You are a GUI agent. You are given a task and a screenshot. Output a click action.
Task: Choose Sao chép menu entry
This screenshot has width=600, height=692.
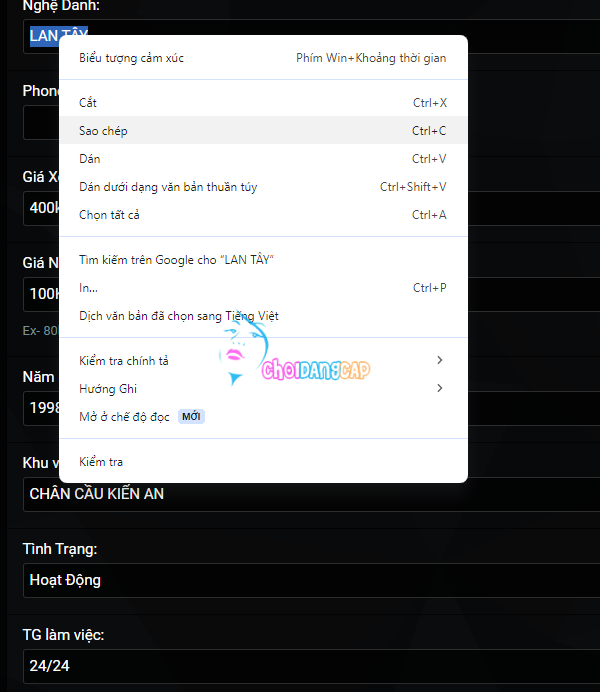tap(263, 131)
